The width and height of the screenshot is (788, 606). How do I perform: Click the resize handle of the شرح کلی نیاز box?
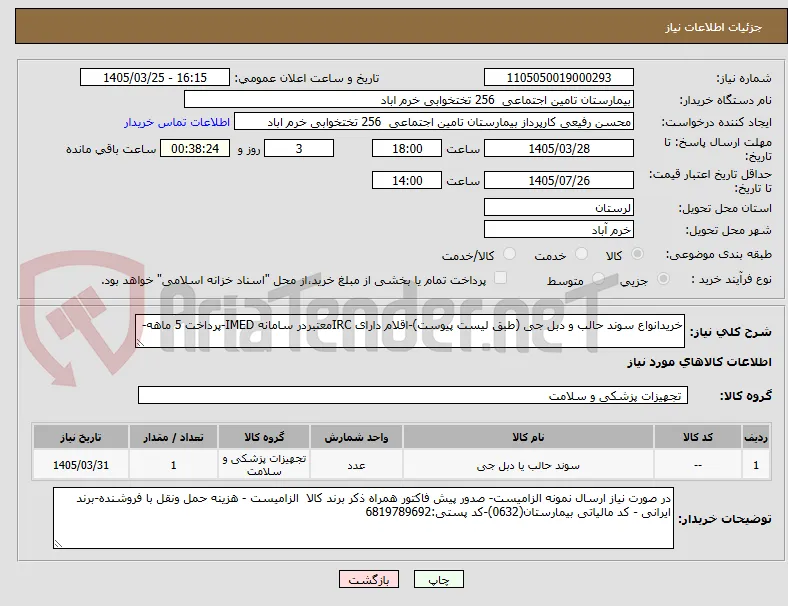click(140, 343)
